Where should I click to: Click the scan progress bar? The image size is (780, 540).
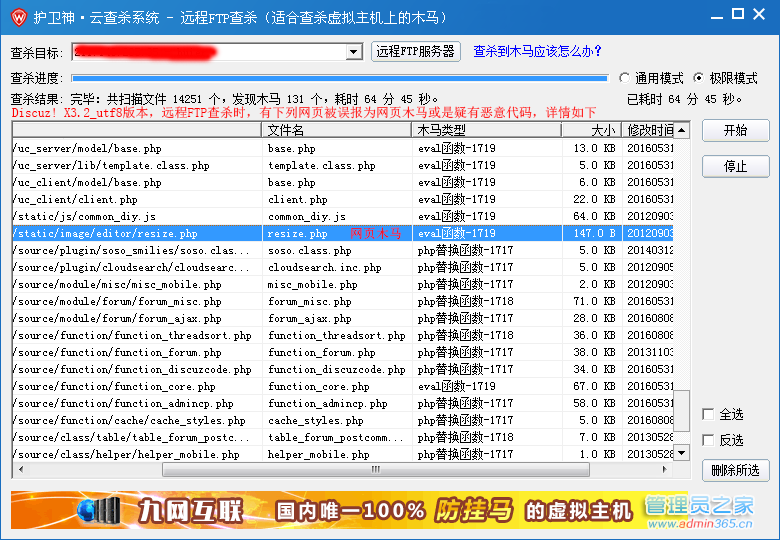click(x=340, y=78)
